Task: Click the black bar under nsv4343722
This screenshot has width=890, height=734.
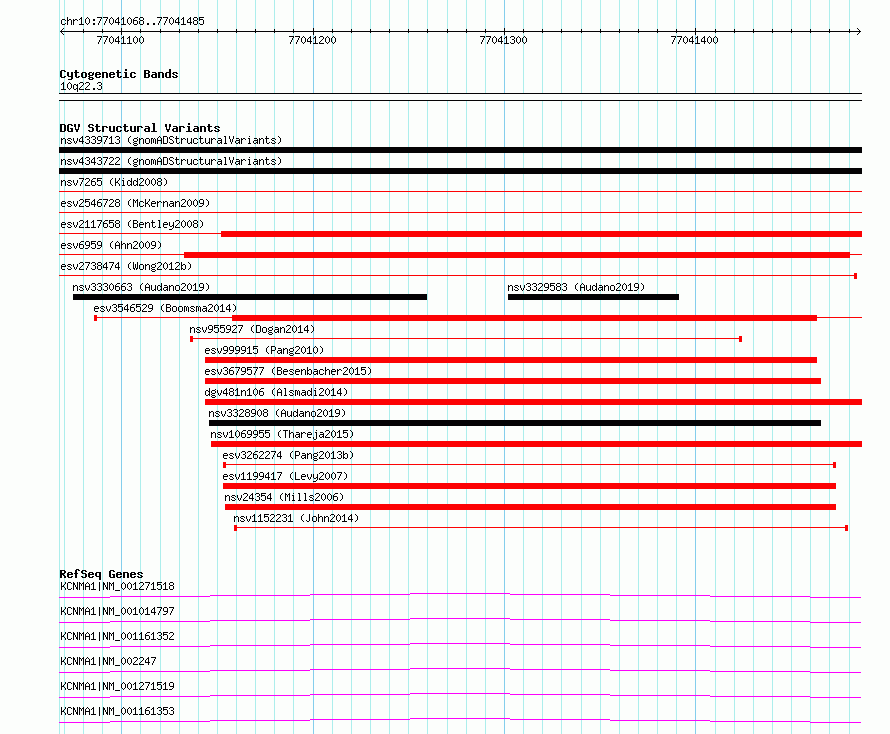Action: (460, 171)
